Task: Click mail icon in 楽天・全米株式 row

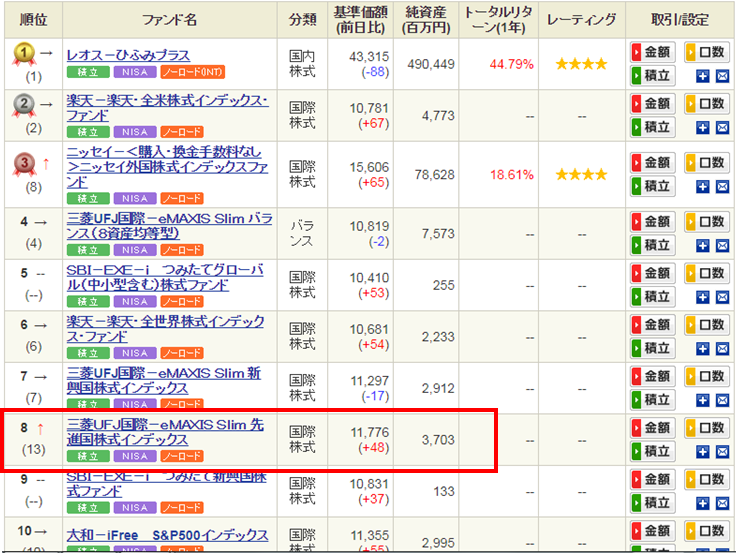Action: point(722,128)
